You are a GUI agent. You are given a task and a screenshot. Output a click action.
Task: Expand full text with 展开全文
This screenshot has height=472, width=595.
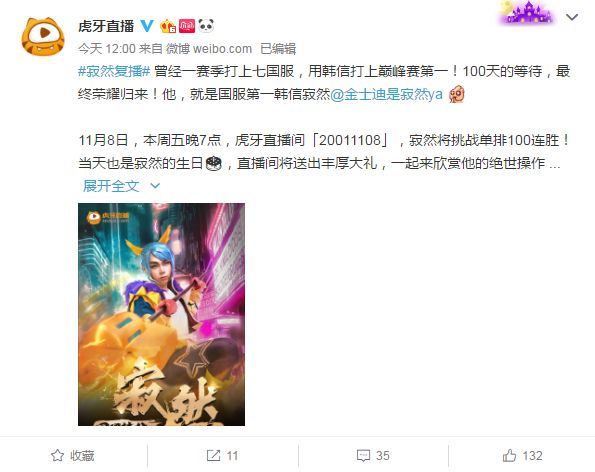point(111,186)
